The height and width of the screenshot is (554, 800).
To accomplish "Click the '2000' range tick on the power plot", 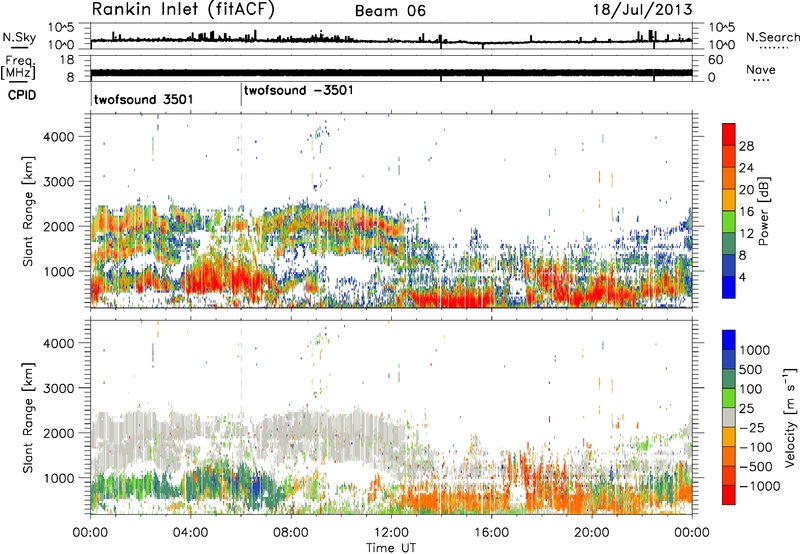I will coord(59,226).
